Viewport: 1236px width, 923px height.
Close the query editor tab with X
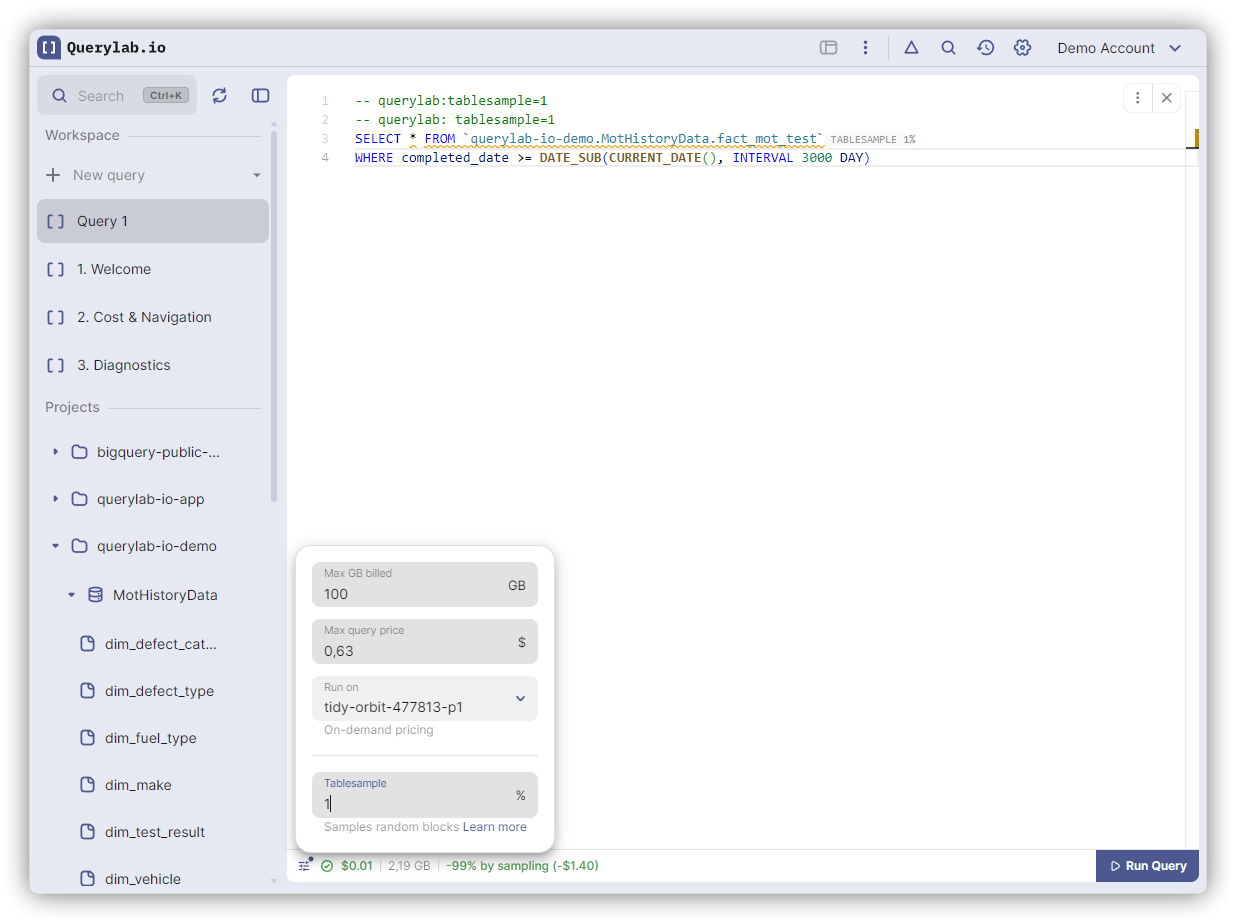pos(1166,98)
